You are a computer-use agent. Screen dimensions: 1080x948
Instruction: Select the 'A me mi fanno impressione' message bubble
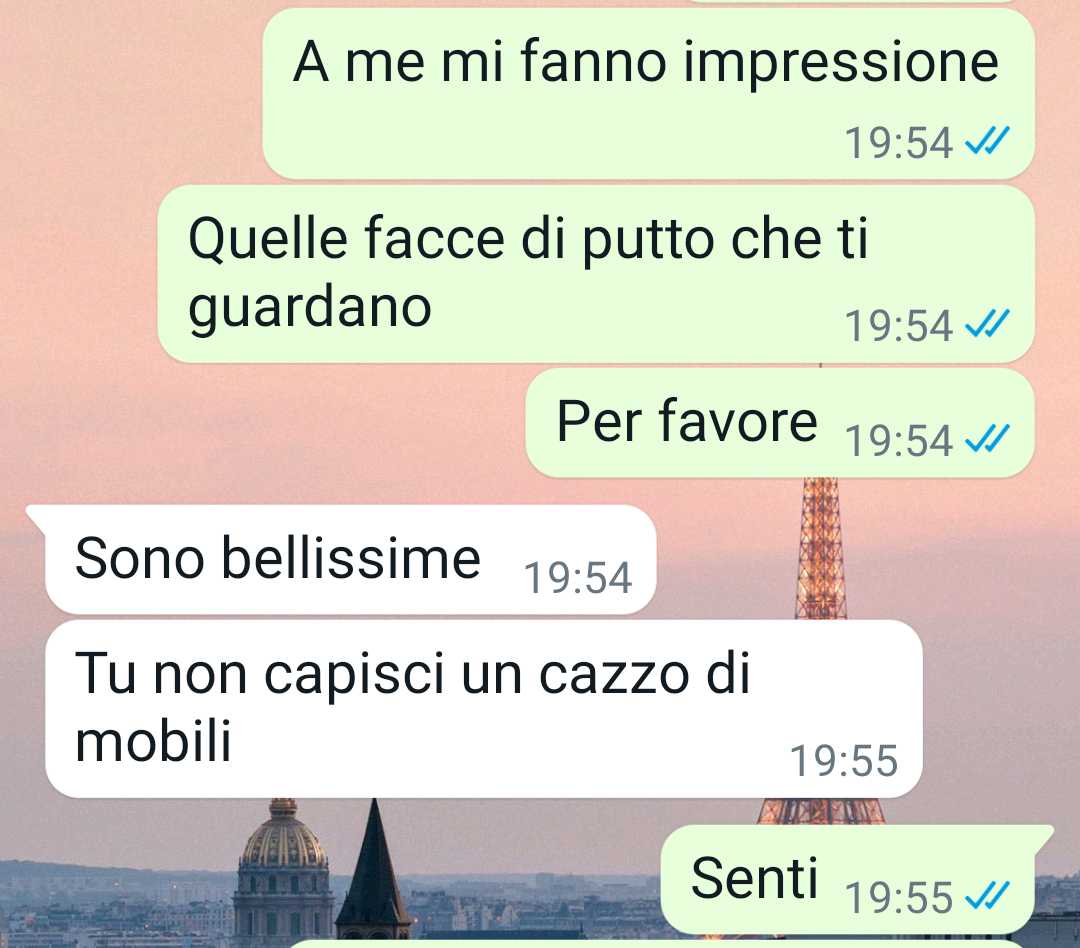coord(648,94)
